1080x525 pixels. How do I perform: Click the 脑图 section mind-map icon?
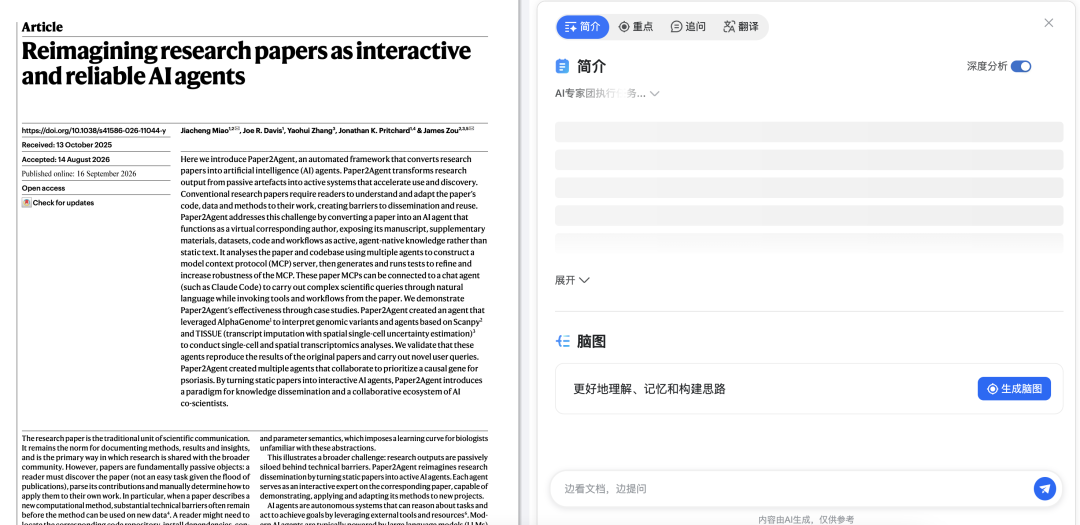(562, 341)
